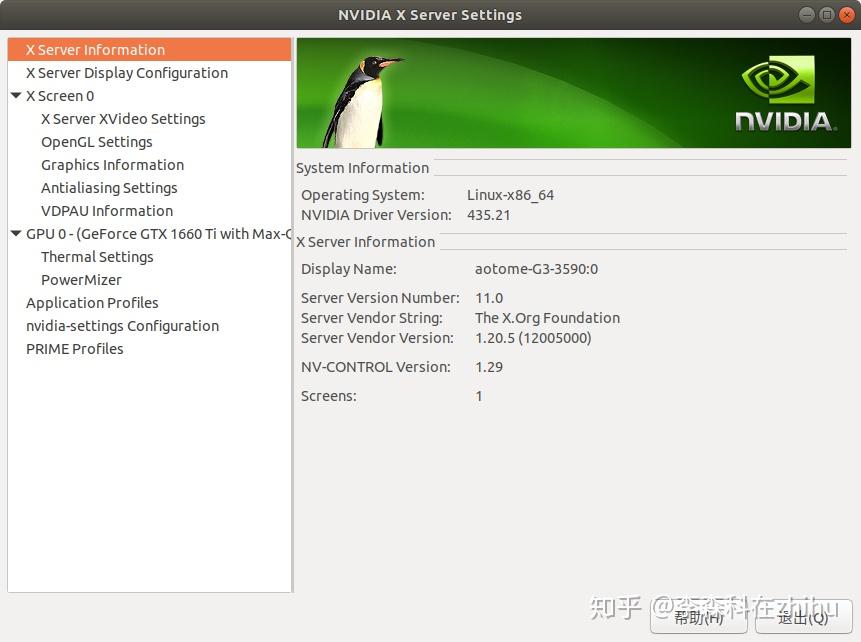Open Application Profiles
The width and height of the screenshot is (861, 642).
coord(92,302)
